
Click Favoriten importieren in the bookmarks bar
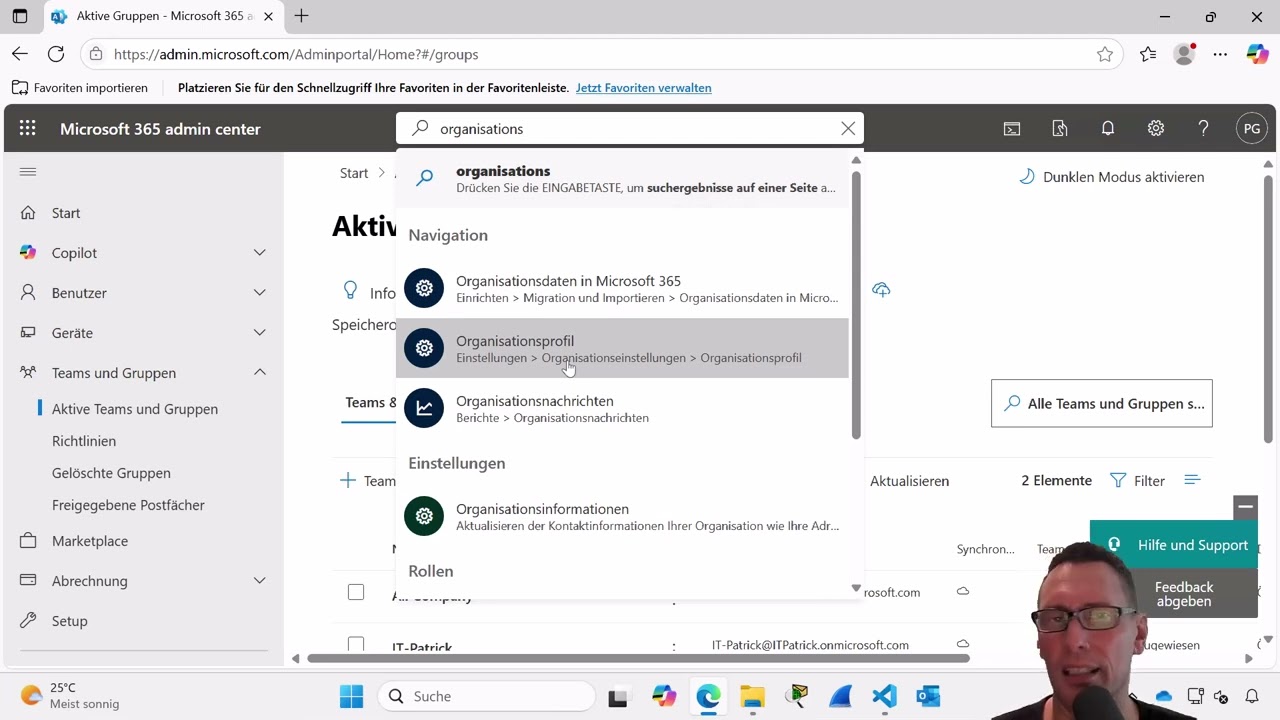coord(79,88)
